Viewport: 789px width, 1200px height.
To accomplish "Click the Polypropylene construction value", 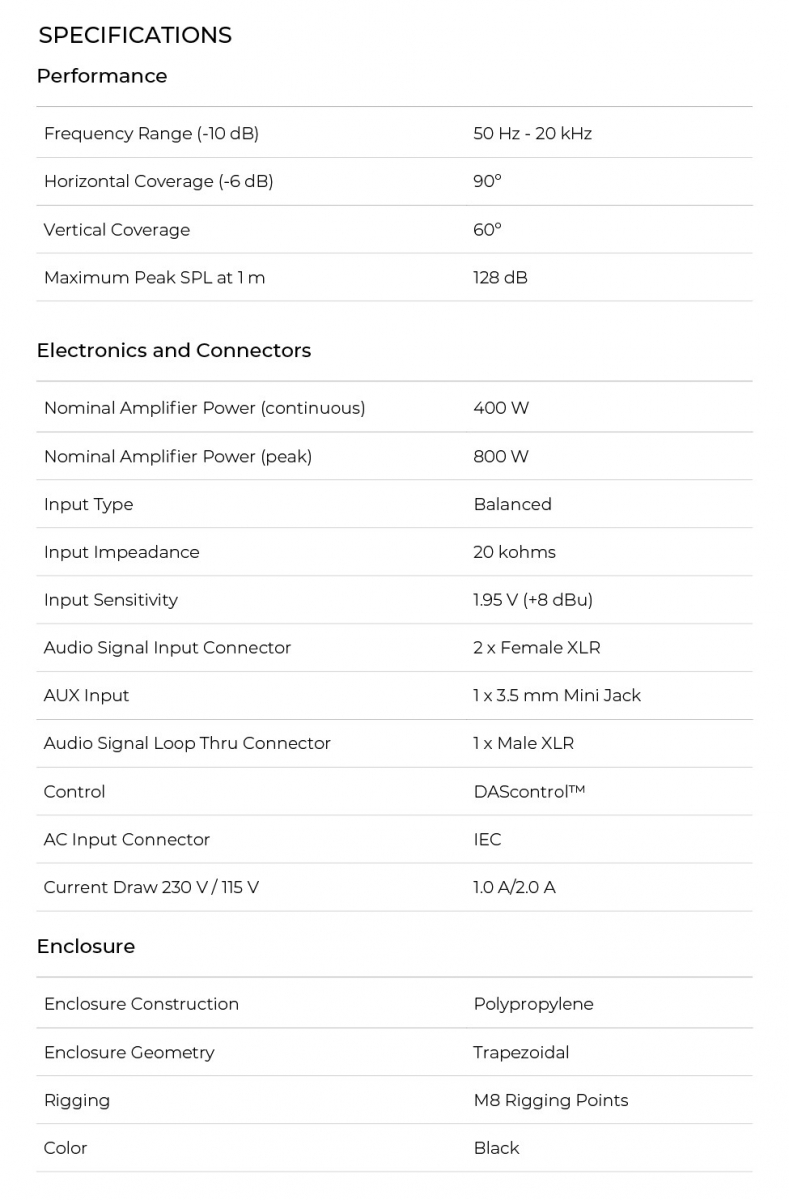I will point(533,1004).
